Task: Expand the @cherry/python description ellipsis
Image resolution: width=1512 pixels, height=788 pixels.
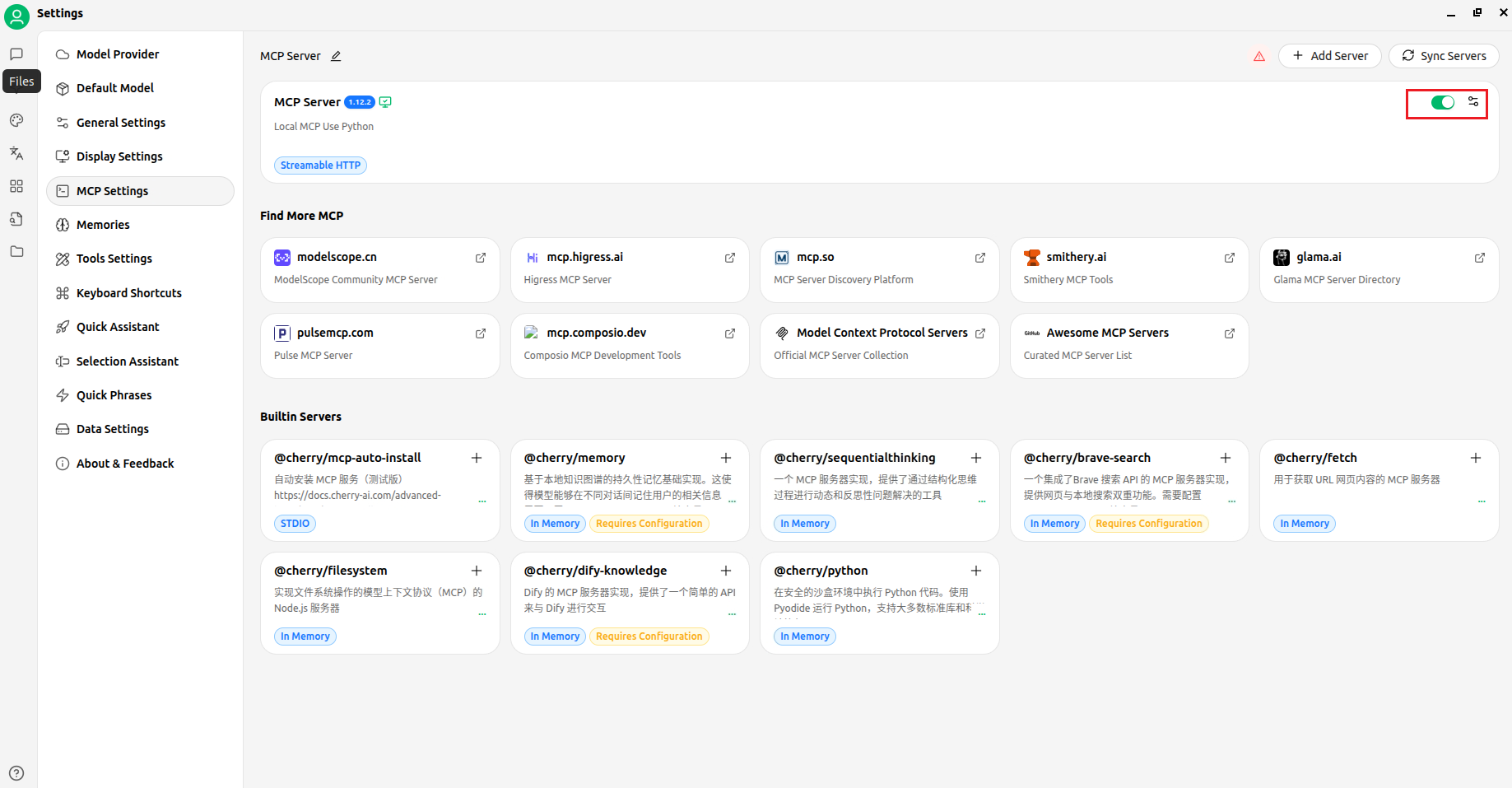Action: 982,613
